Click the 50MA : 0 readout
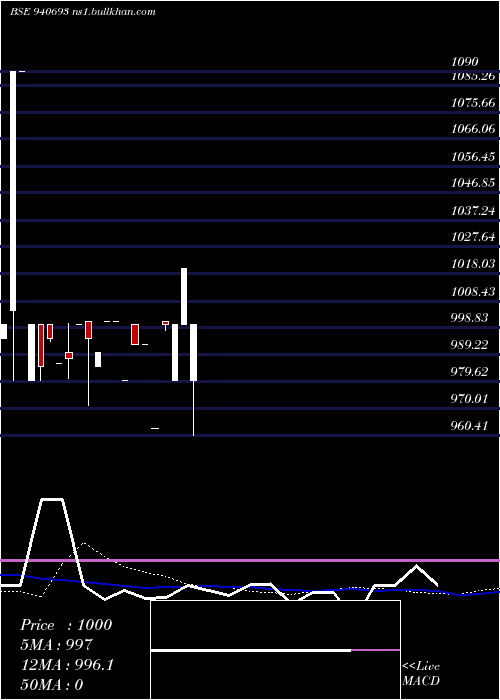Viewport: 500px width, 700px height. click(x=52, y=685)
